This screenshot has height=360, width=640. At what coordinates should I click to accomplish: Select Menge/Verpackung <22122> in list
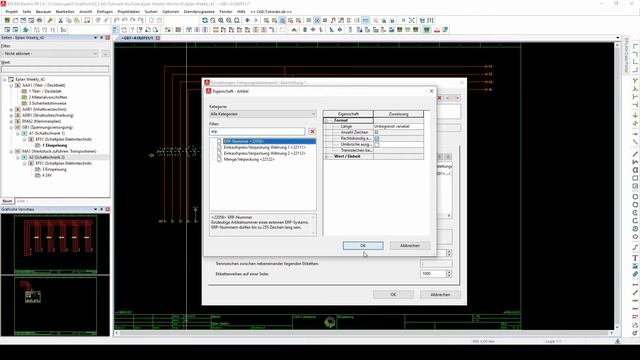pos(249,159)
